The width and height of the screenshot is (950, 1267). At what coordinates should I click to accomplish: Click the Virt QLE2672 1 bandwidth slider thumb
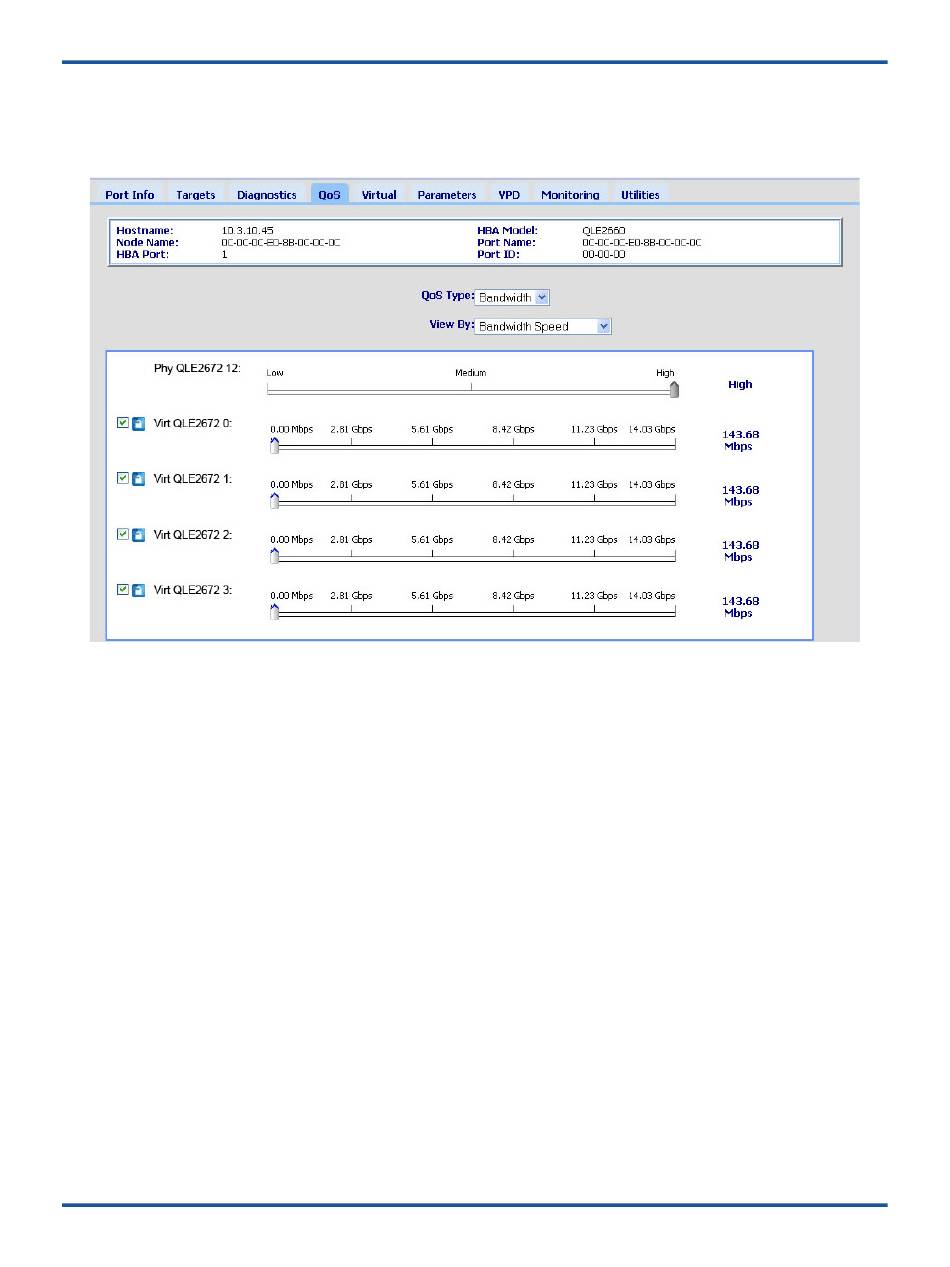(274, 501)
